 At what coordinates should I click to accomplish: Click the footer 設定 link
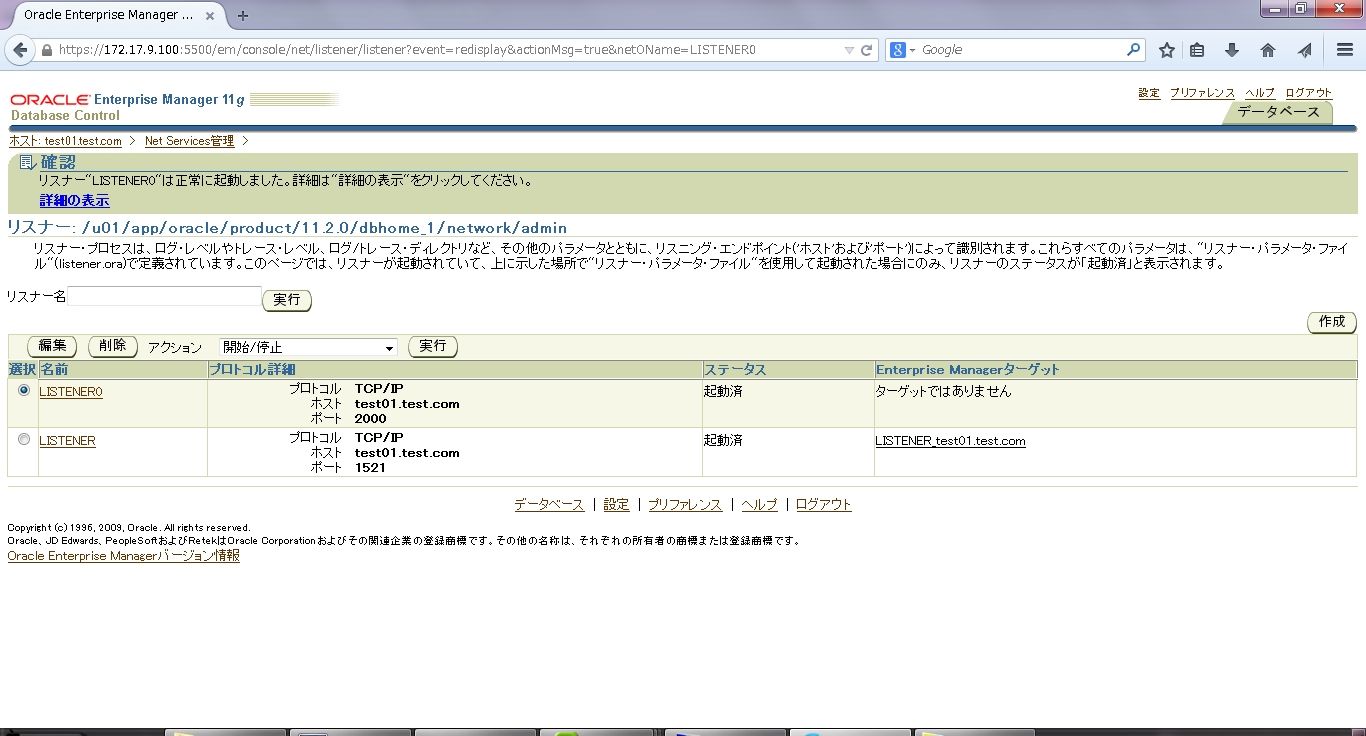point(617,505)
